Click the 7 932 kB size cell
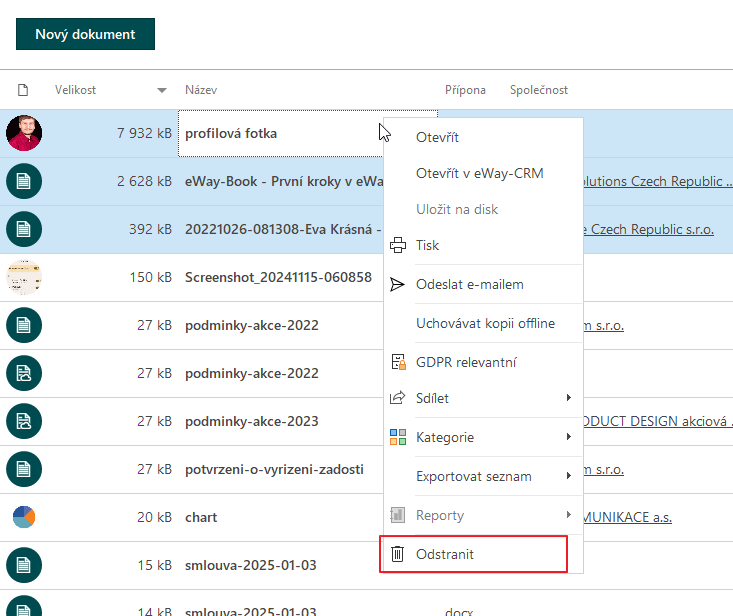The height and width of the screenshot is (616, 733). 144,134
